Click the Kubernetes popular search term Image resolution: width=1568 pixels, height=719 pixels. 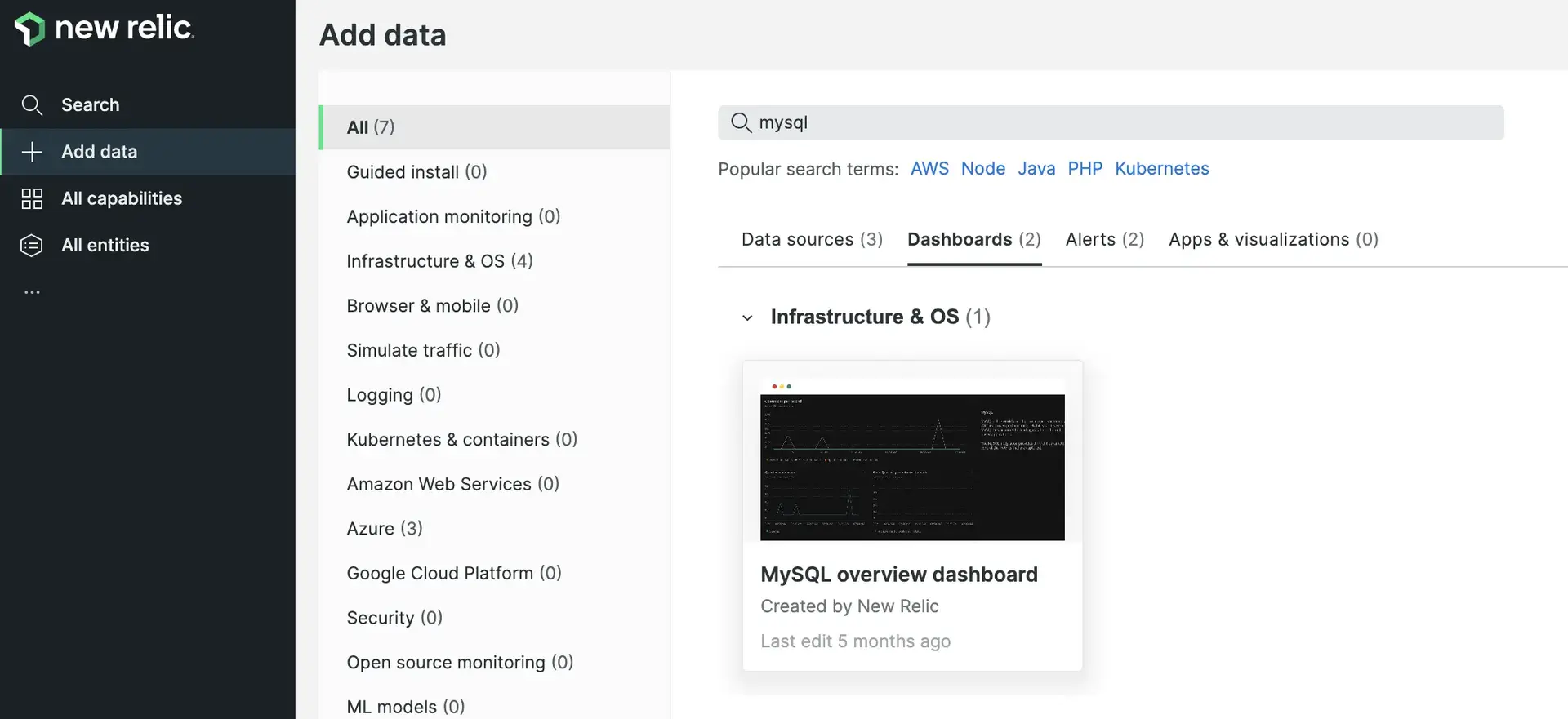(1162, 169)
